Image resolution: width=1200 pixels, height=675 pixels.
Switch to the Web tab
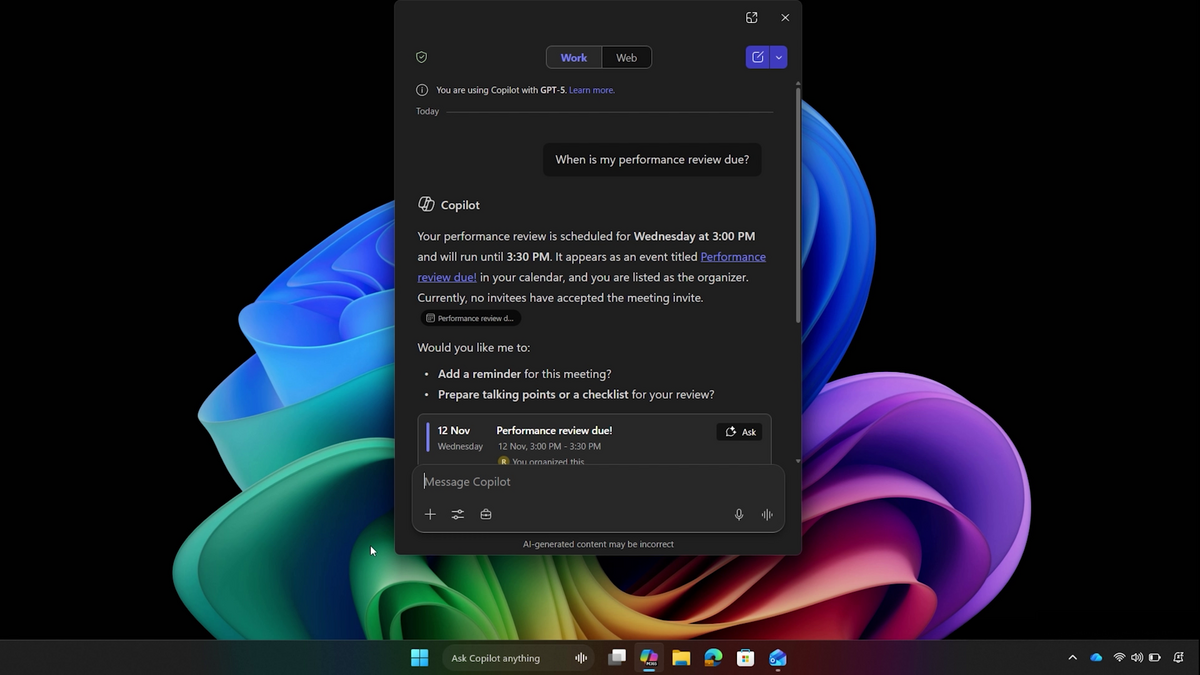pyautogui.click(x=626, y=57)
